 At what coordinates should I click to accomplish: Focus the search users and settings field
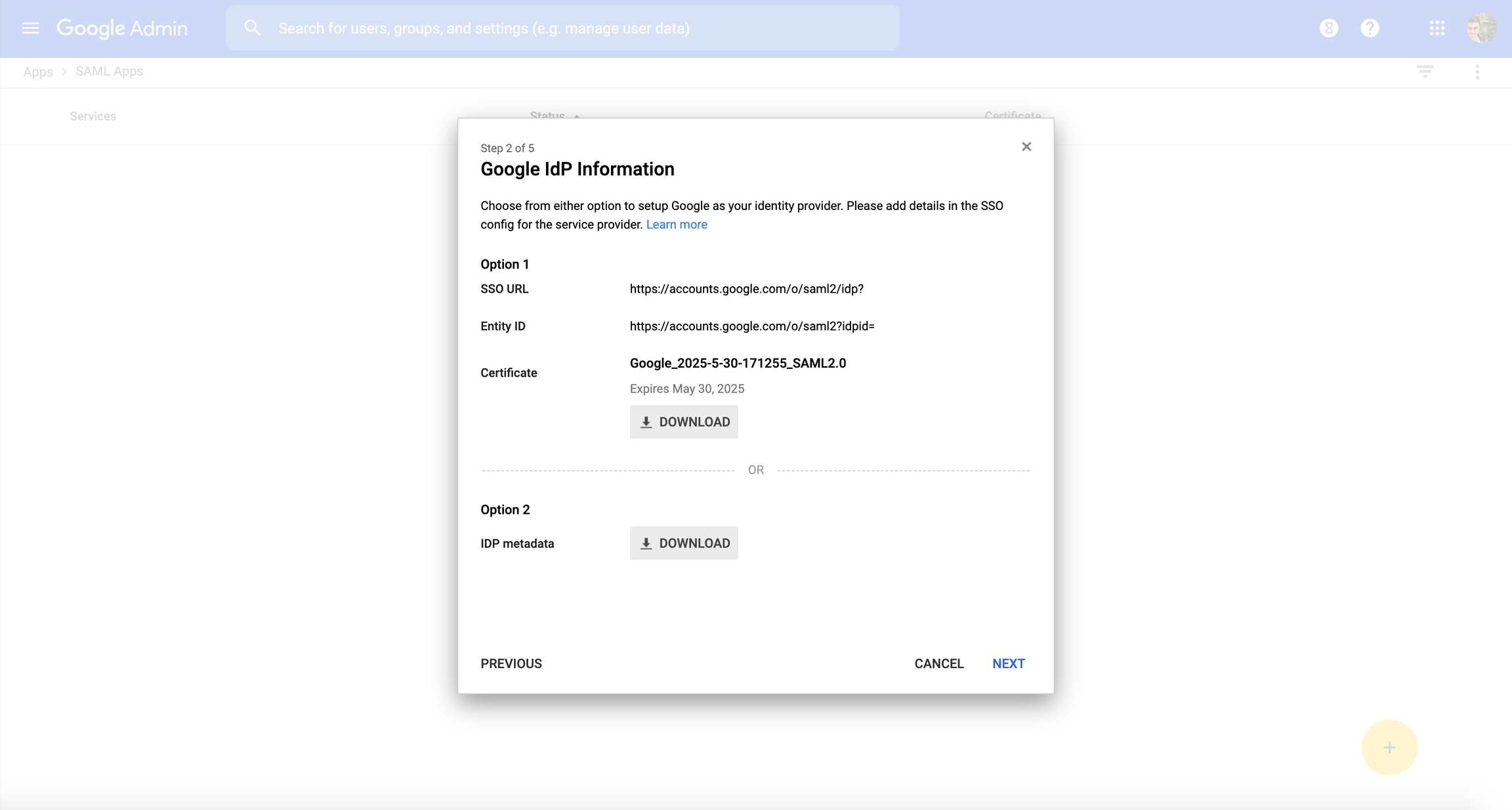(x=562, y=28)
